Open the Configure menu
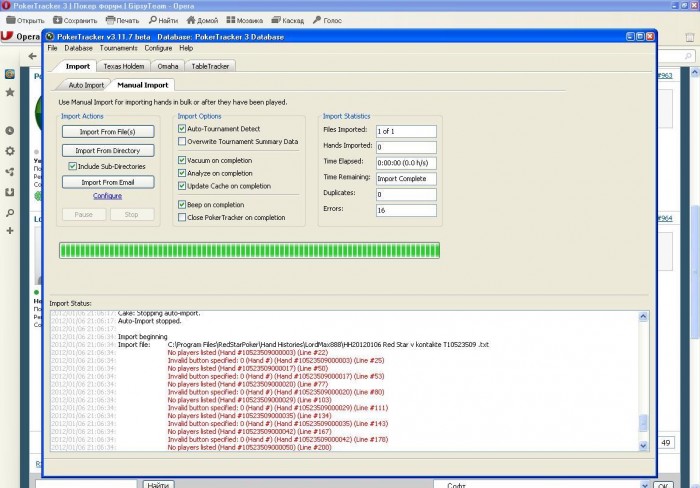The height and width of the screenshot is (488, 700). click(158, 48)
